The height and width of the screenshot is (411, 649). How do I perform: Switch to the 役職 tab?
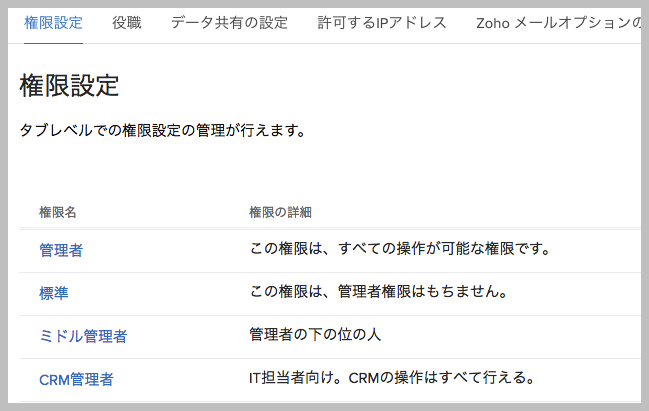(127, 22)
